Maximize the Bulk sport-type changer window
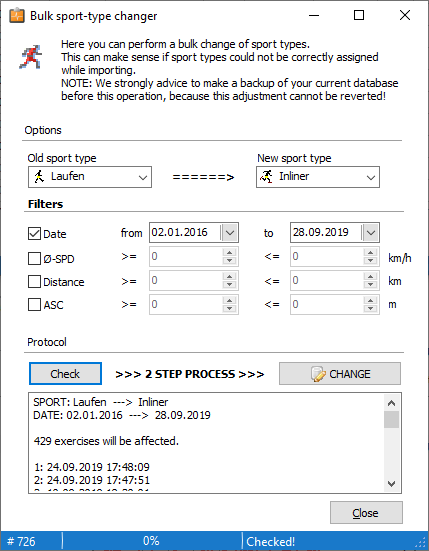Viewport: 429px width, 551px height. tap(359, 15)
